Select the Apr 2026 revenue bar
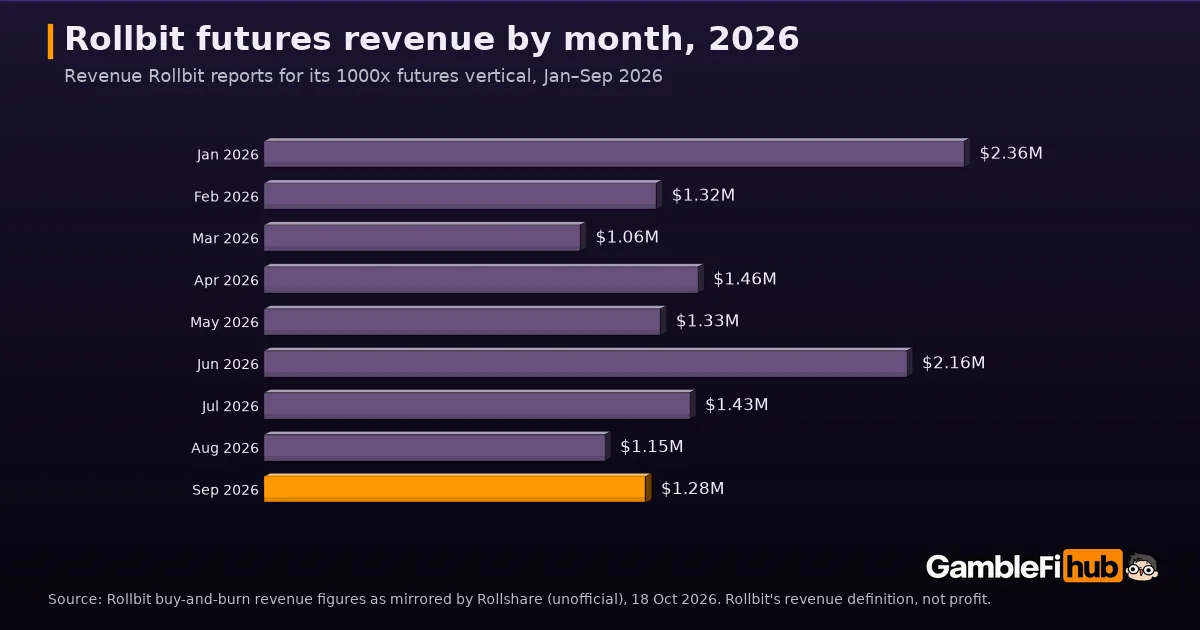The image size is (1200, 630). tap(484, 279)
